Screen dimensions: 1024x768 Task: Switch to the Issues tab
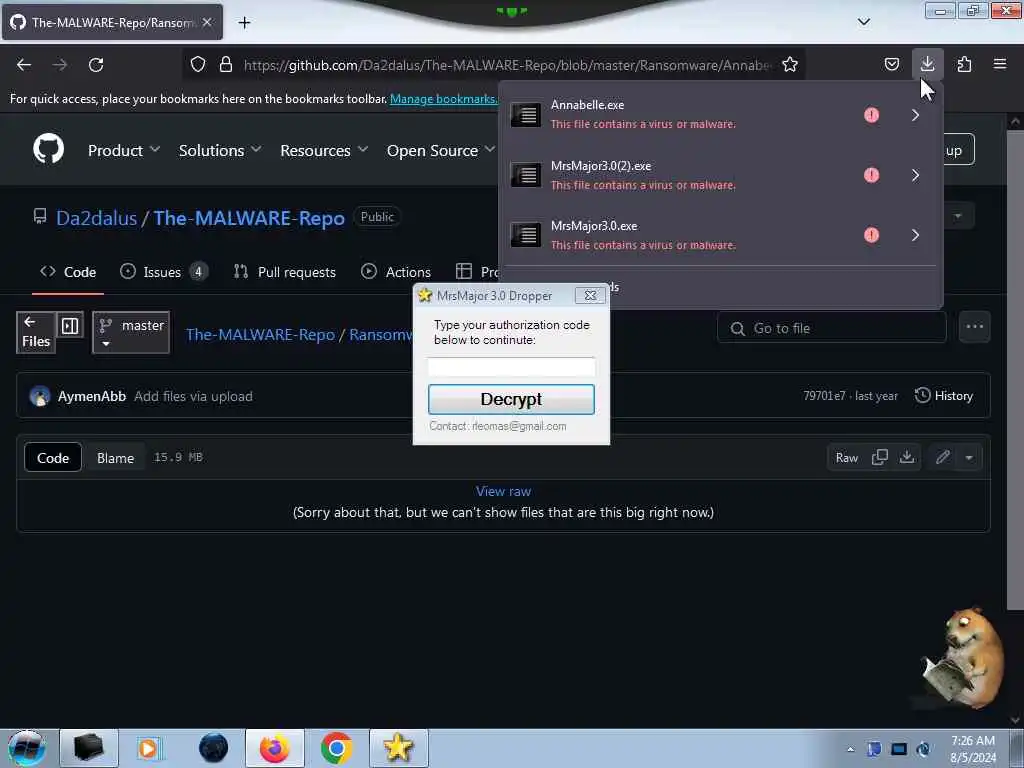pyautogui.click(x=163, y=272)
